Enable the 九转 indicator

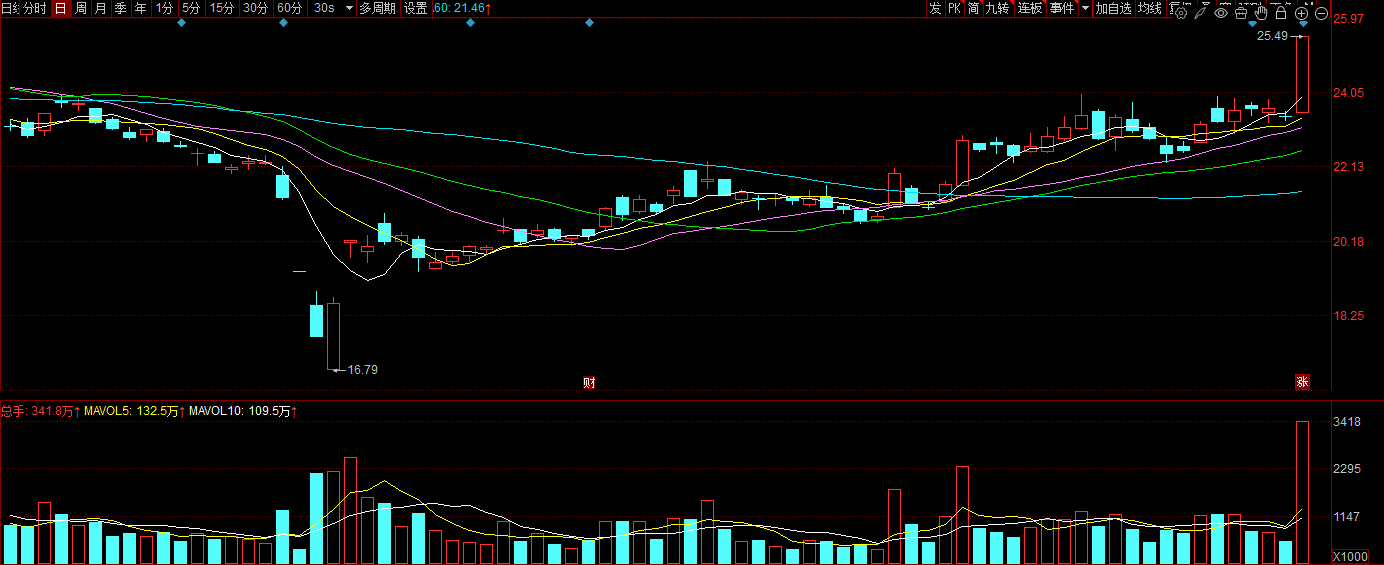point(997,8)
